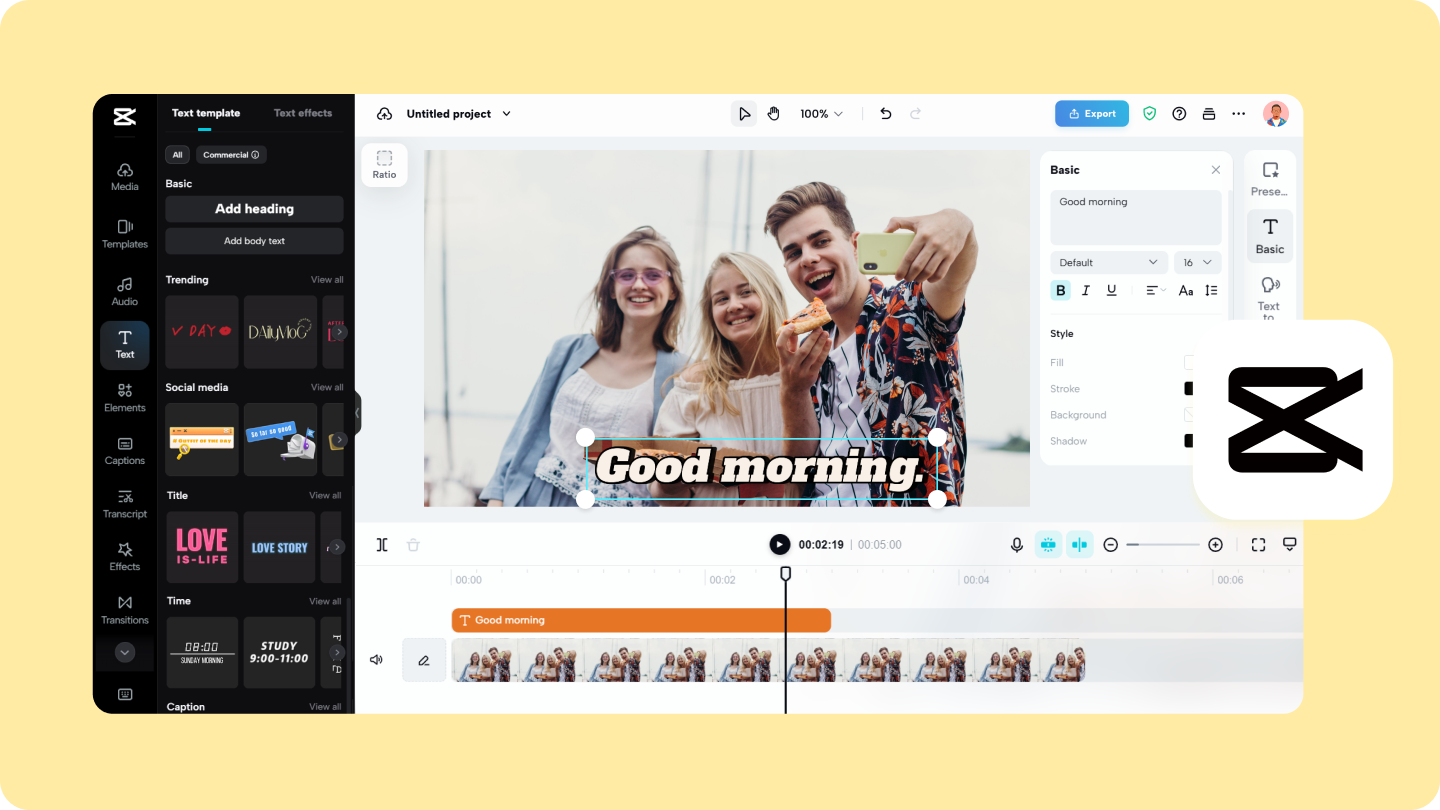The height and width of the screenshot is (810, 1440).
Task: Click the CapCut home logo in the sidebar
Action: [x=125, y=117]
